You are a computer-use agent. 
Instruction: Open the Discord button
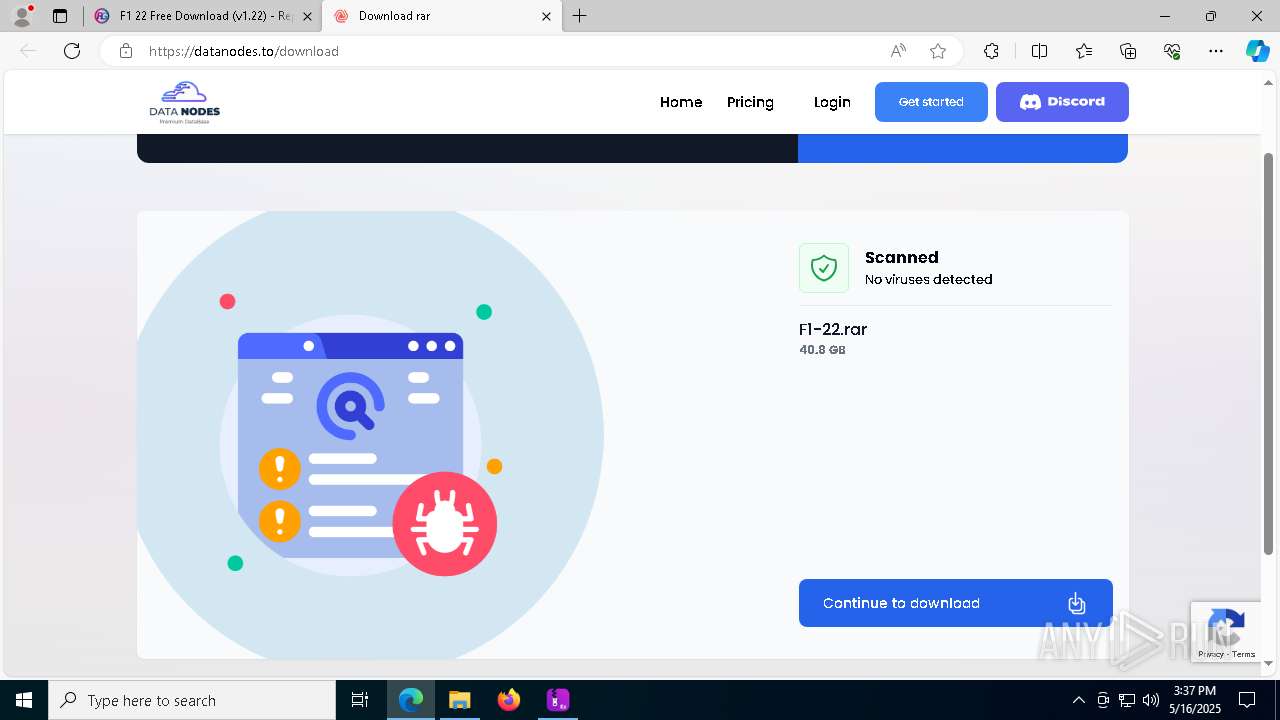click(1062, 102)
